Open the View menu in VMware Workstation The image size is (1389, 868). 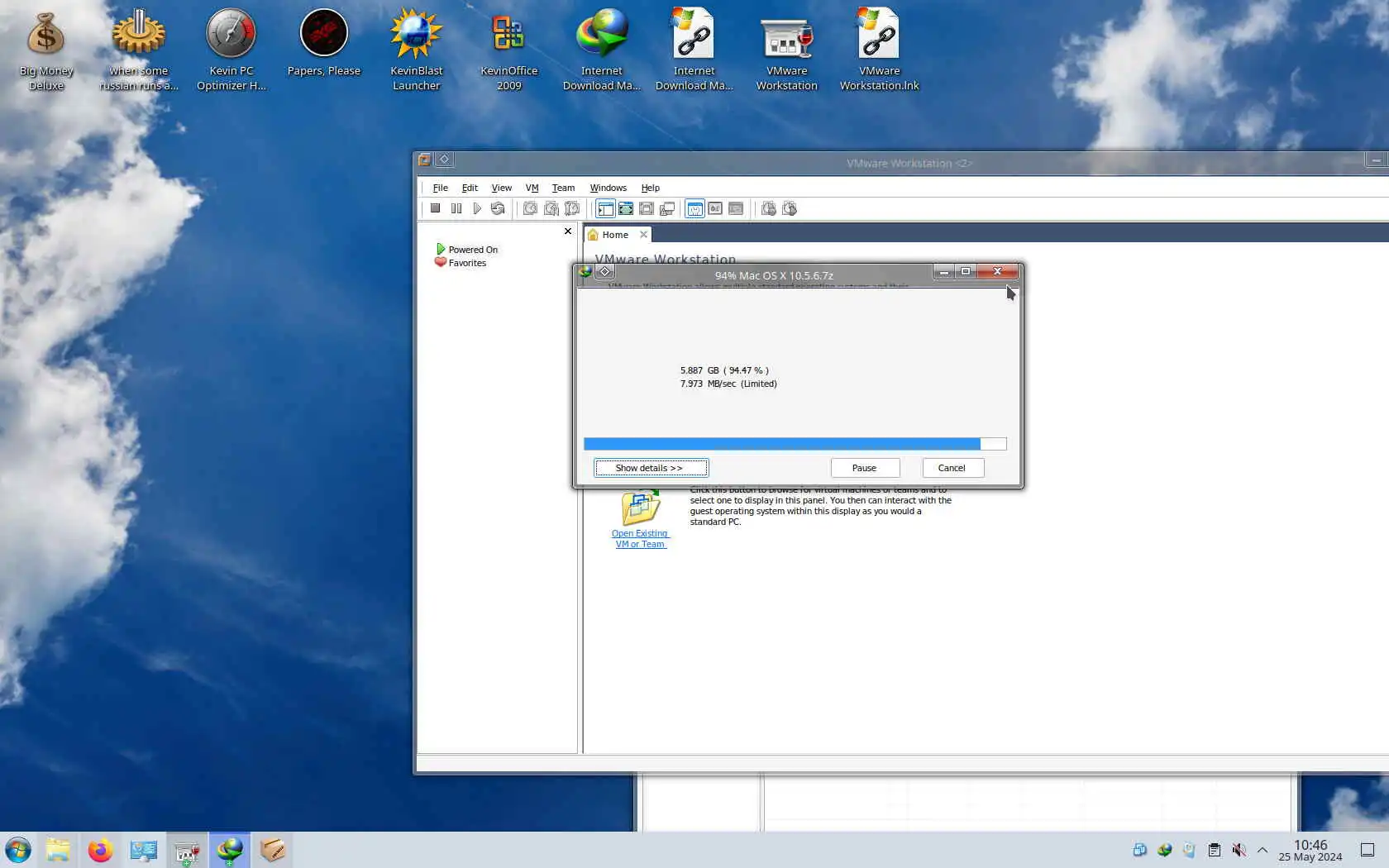(x=501, y=188)
